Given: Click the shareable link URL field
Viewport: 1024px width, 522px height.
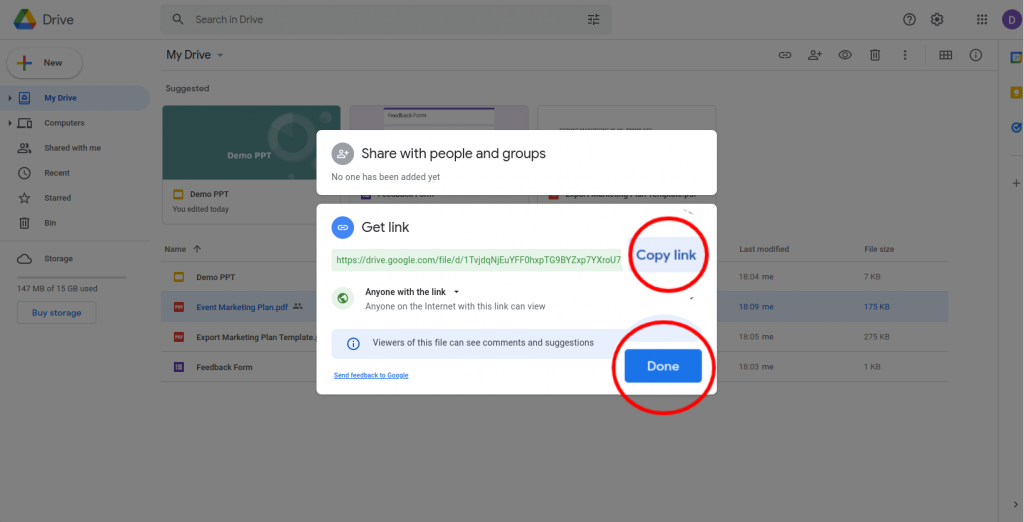Looking at the screenshot, I should click(477, 259).
